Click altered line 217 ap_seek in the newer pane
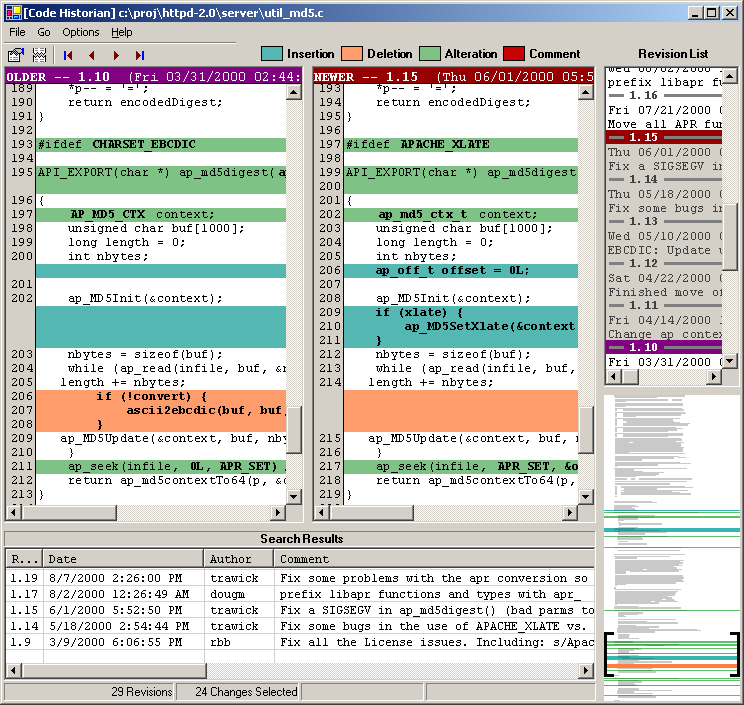The width and height of the screenshot is (744, 705). (x=461, y=466)
